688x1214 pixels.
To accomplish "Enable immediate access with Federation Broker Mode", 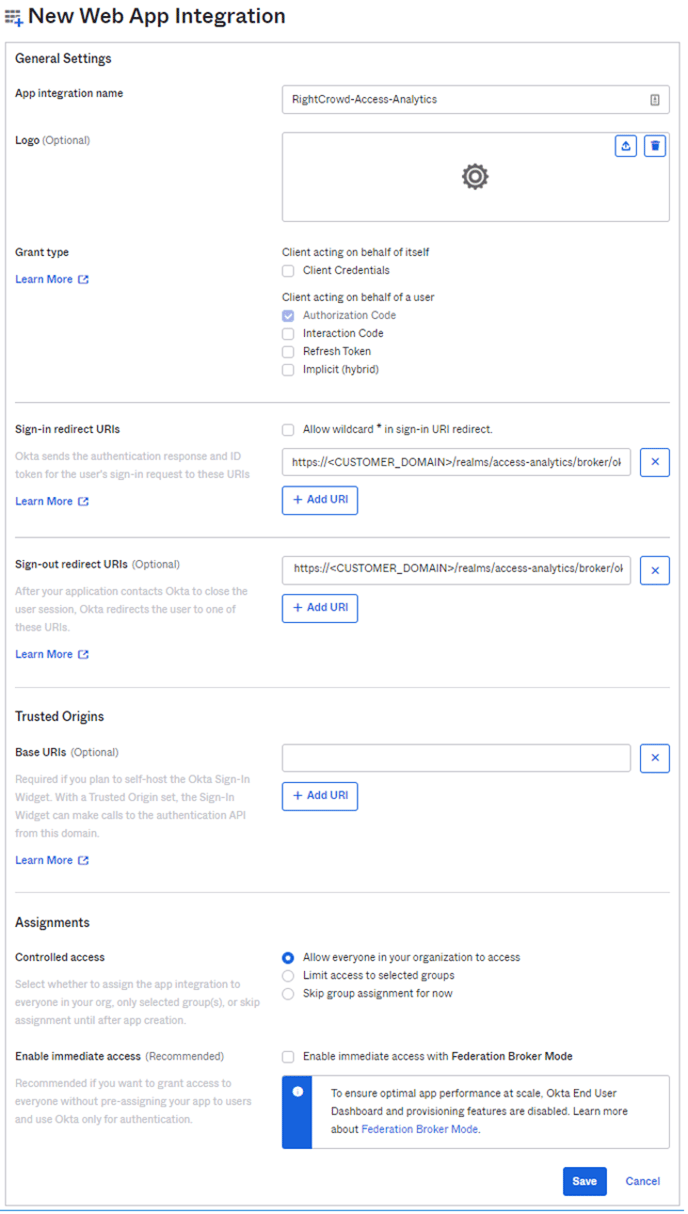I will point(288,1057).
